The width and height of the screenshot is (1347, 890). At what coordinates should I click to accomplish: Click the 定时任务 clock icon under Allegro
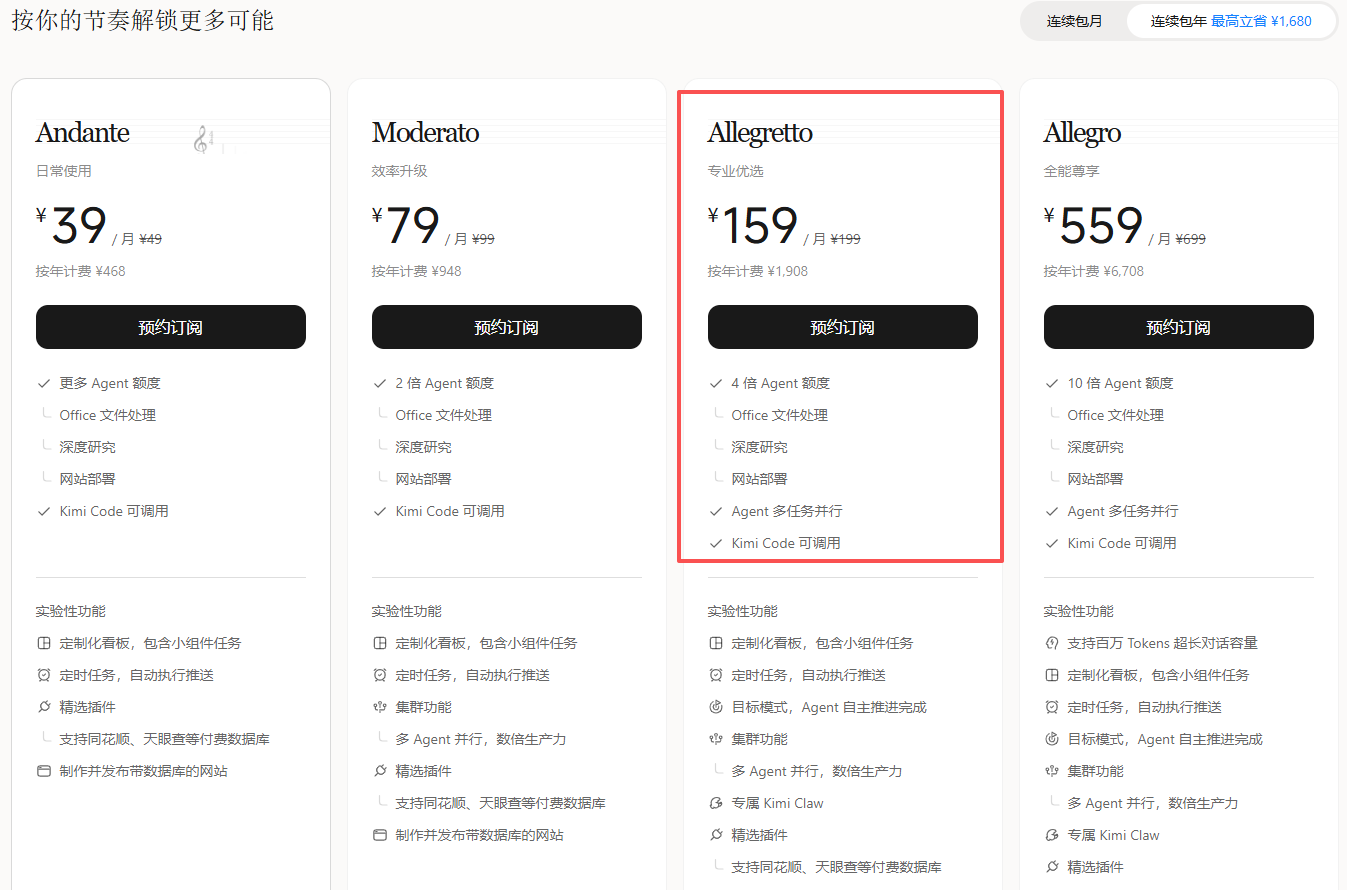(x=1052, y=707)
